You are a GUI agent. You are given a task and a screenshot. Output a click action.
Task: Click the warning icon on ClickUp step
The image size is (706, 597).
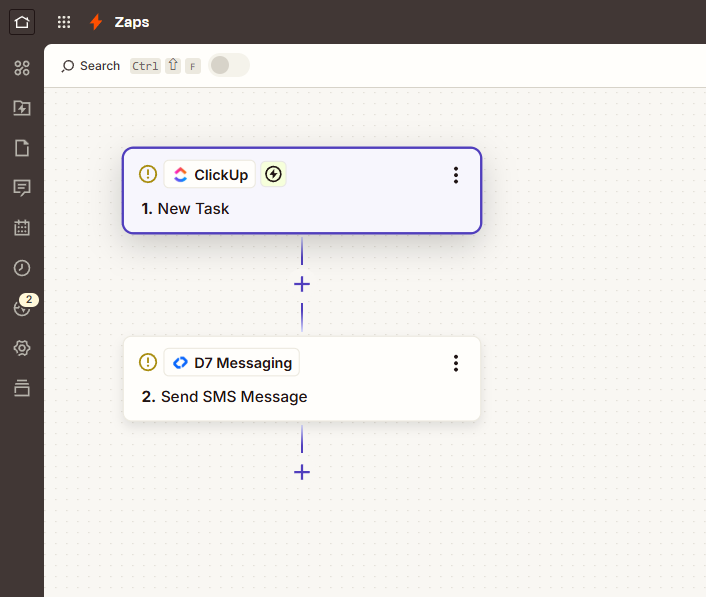pyautogui.click(x=148, y=174)
